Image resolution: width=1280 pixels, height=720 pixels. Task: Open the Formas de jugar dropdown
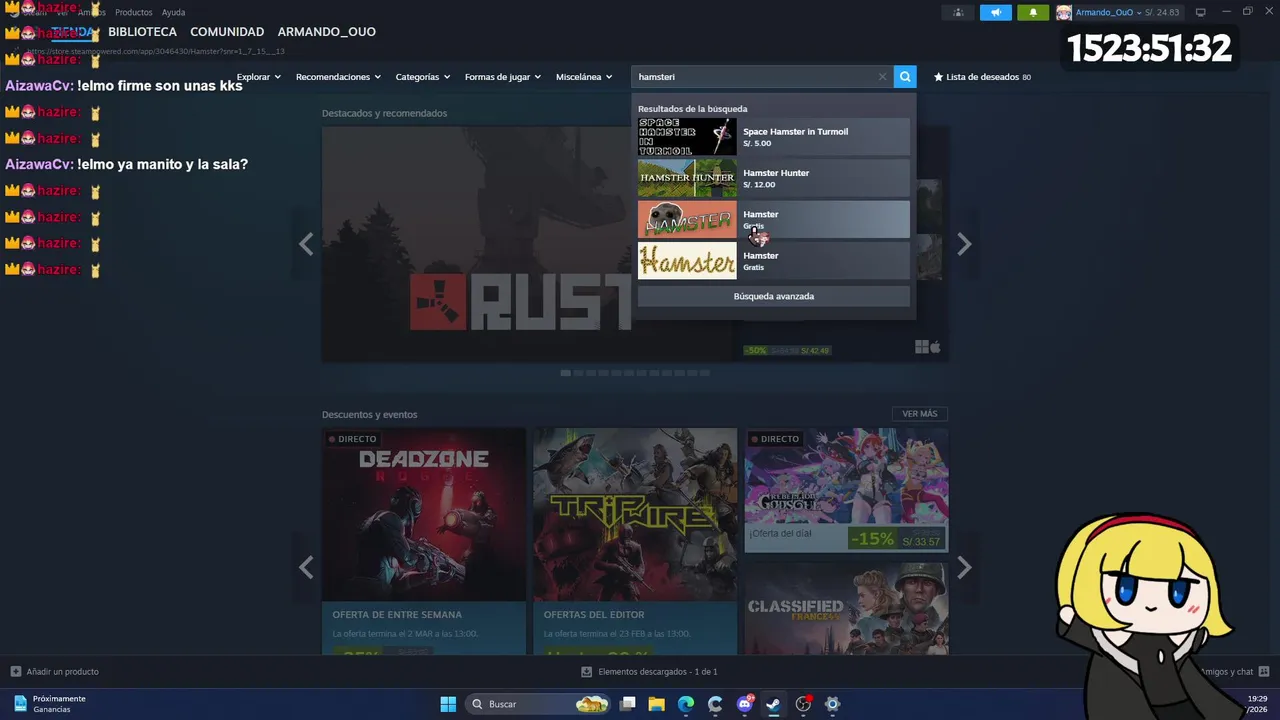point(503,77)
